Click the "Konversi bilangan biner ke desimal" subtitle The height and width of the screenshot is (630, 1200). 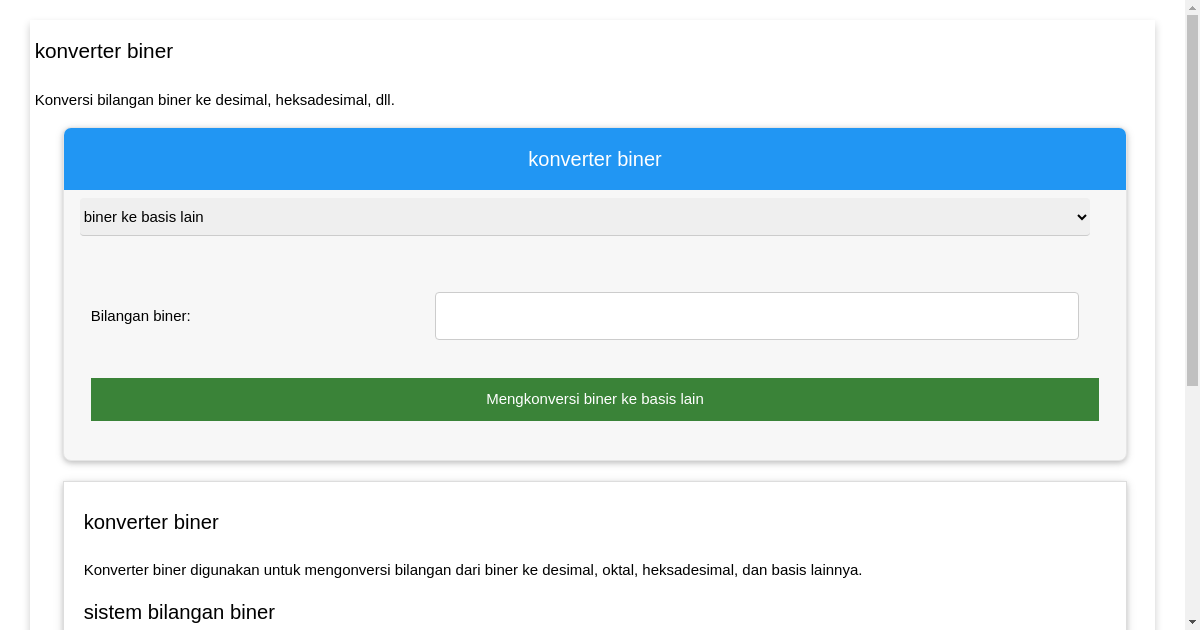(216, 100)
